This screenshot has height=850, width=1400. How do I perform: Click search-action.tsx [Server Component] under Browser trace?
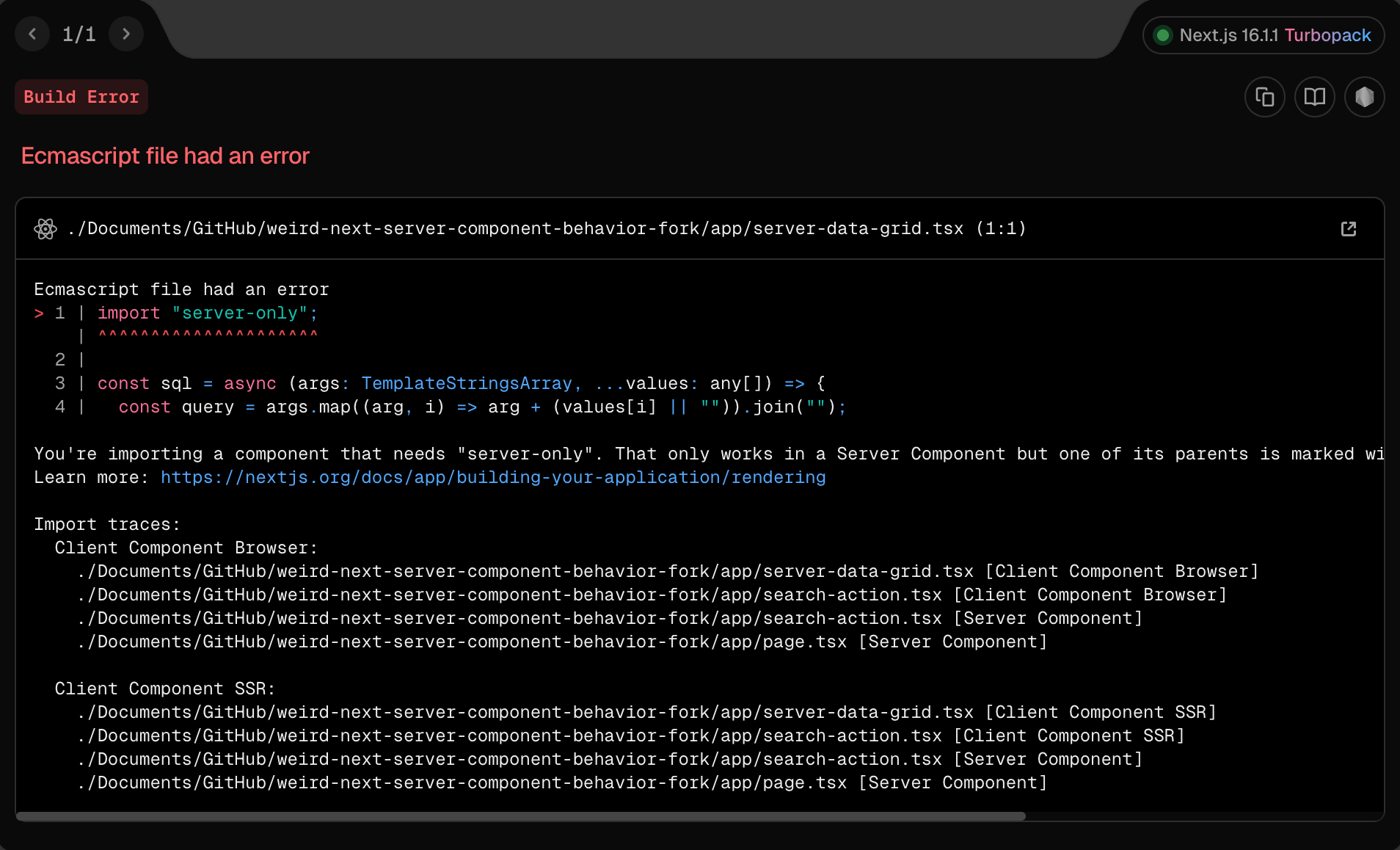(610, 618)
